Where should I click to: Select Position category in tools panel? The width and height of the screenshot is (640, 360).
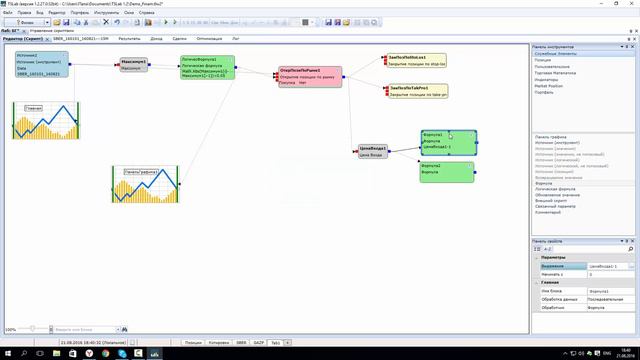tap(543, 60)
